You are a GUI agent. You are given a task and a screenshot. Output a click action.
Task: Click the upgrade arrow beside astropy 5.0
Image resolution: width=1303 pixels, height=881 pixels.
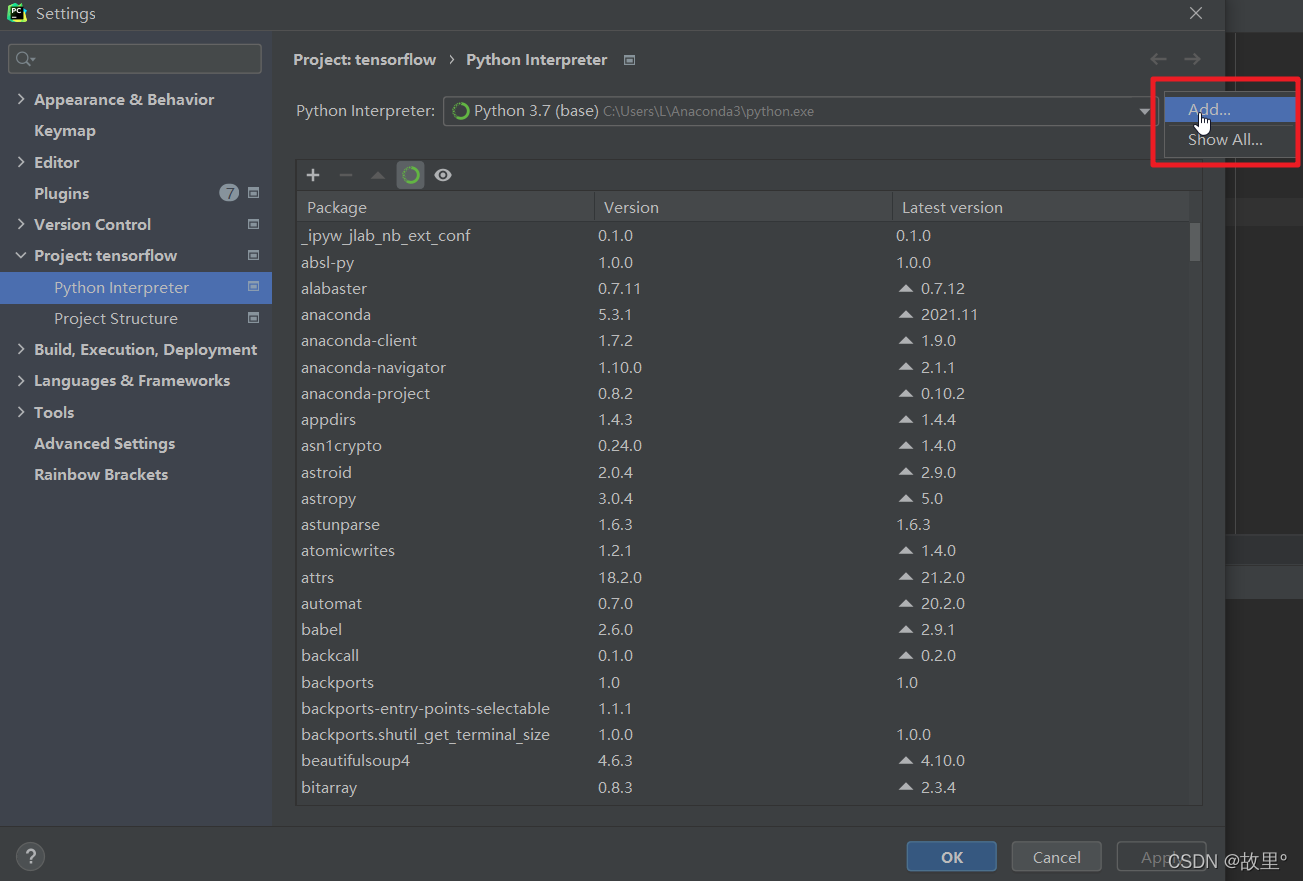pos(906,498)
